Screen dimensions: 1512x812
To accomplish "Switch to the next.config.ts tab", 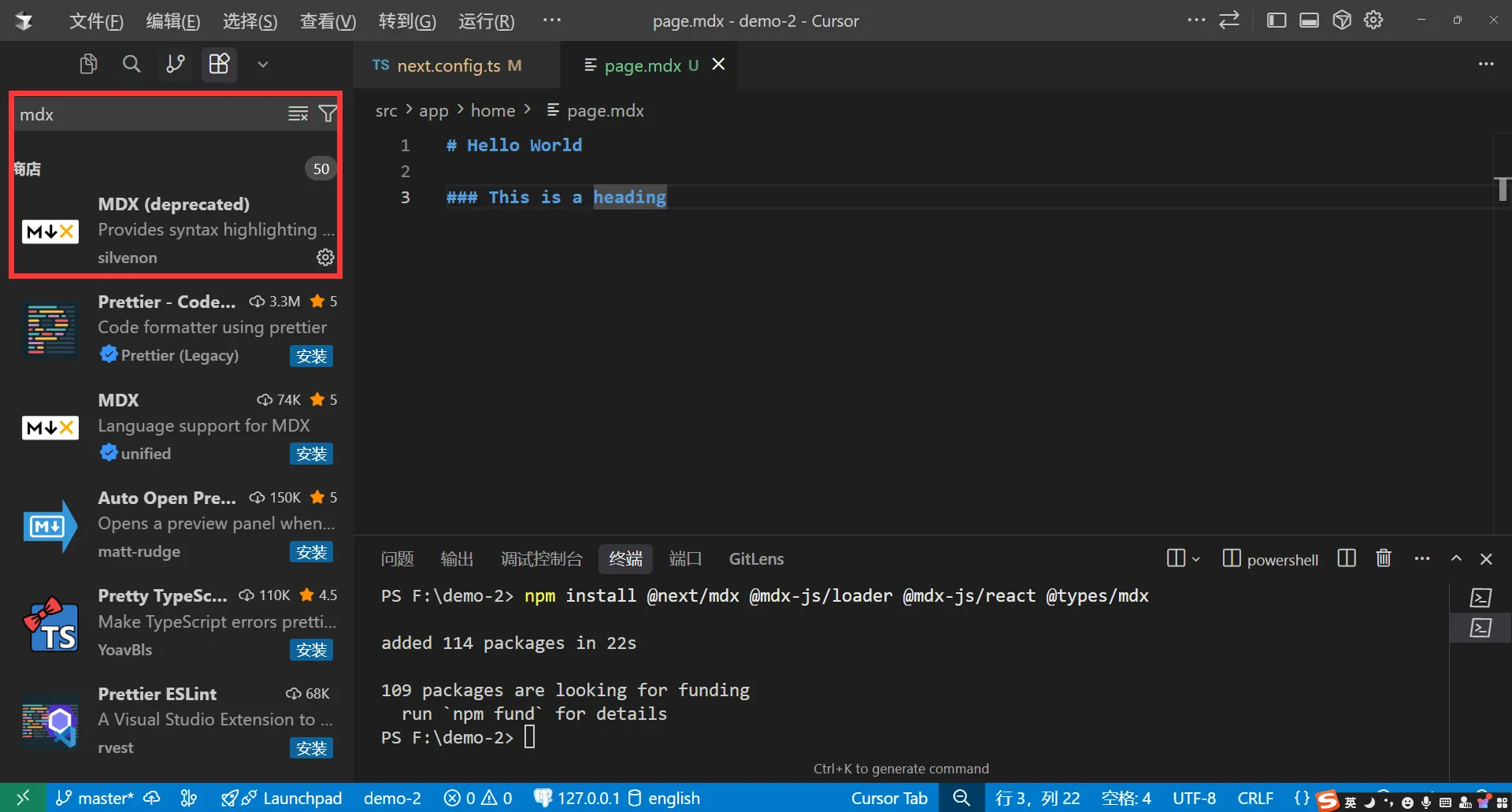I will pyautogui.click(x=447, y=65).
